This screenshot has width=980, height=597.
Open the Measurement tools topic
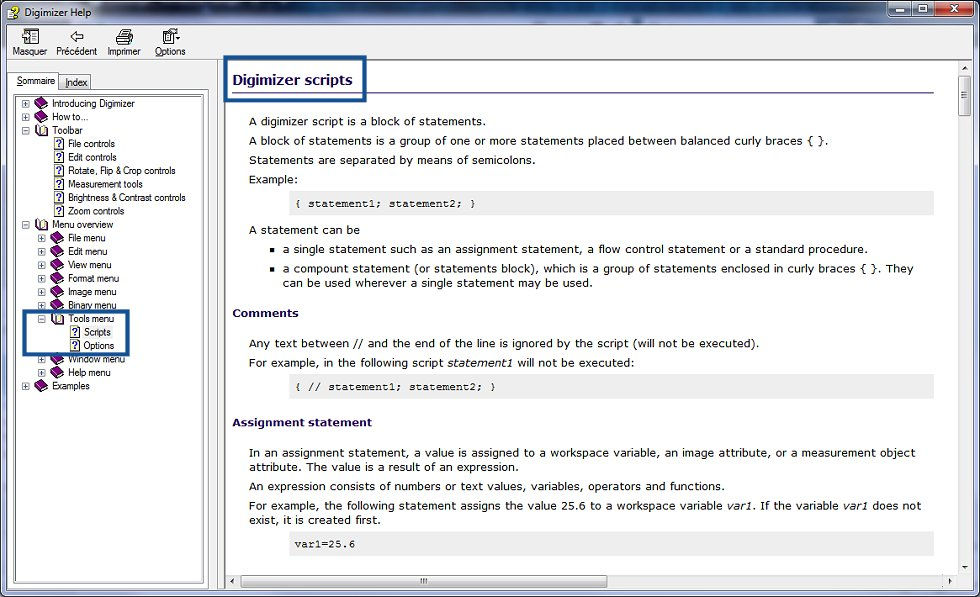pos(105,184)
